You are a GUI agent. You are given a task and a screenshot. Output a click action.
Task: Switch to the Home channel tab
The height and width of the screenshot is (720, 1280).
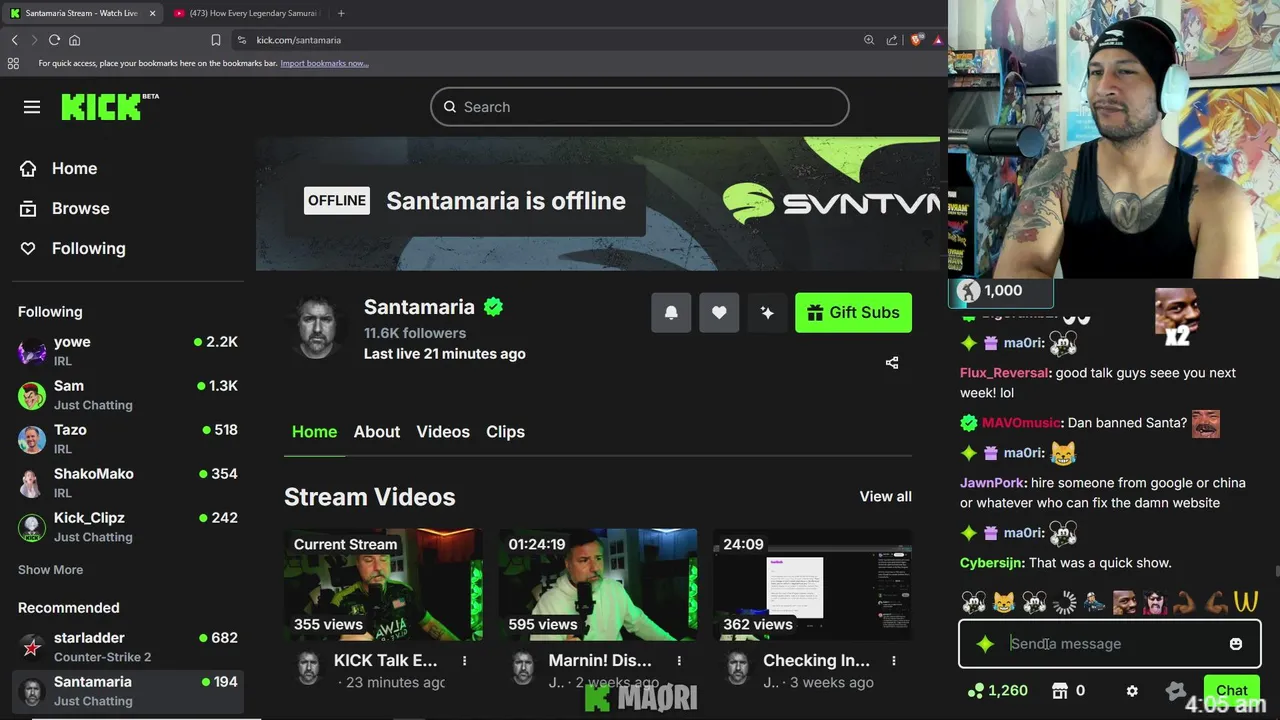coord(314,432)
